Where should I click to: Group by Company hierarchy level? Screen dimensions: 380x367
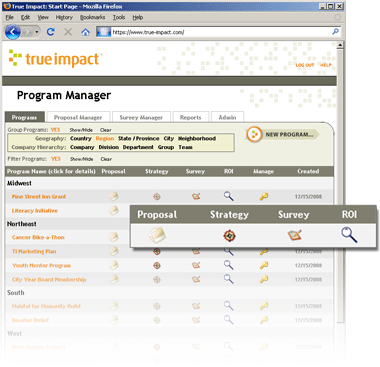(x=82, y=147)
